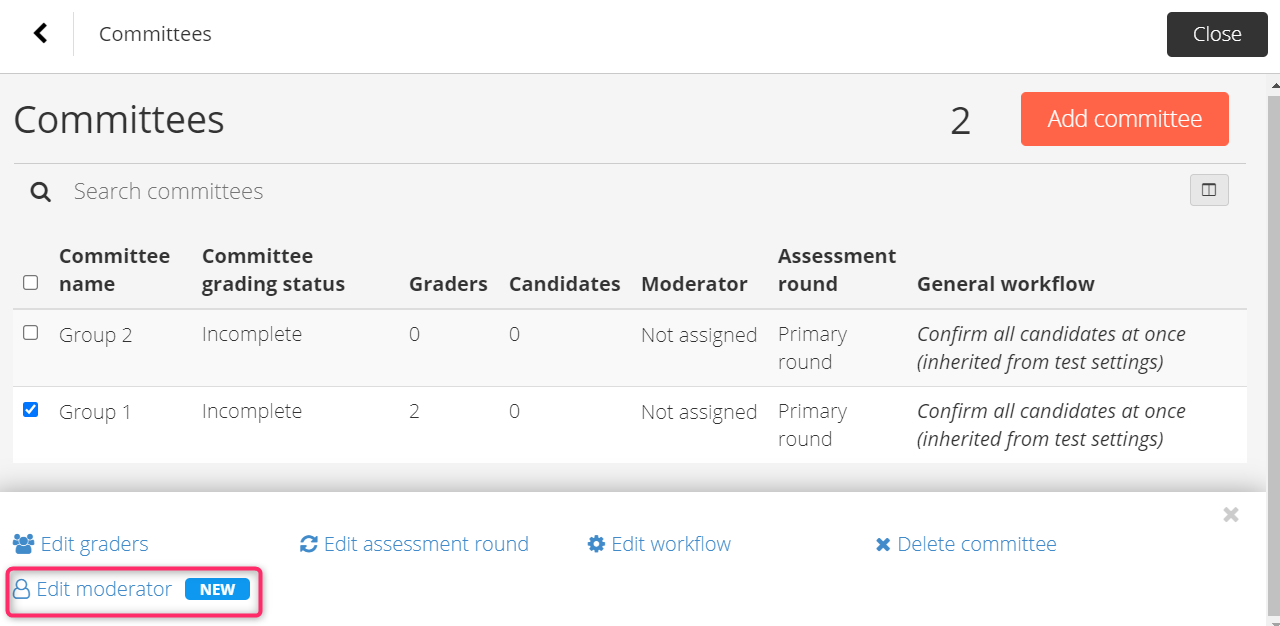Viewport: 1280px width, 626px height.
Task: Click the search magnifier icon
Action: (40, 192)
